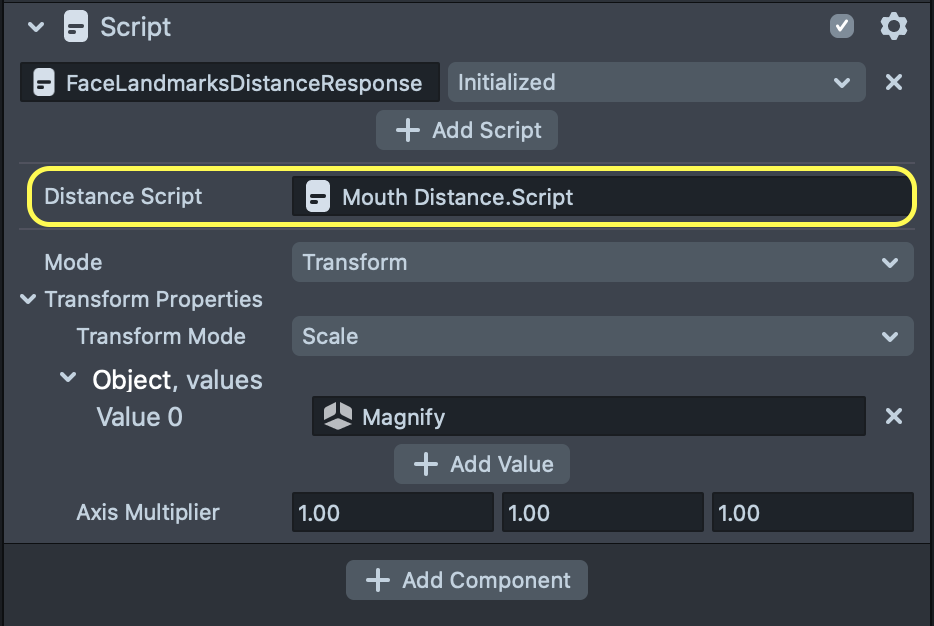Click the Script component header icon
The image size is (934, 626).
[75, 27]
